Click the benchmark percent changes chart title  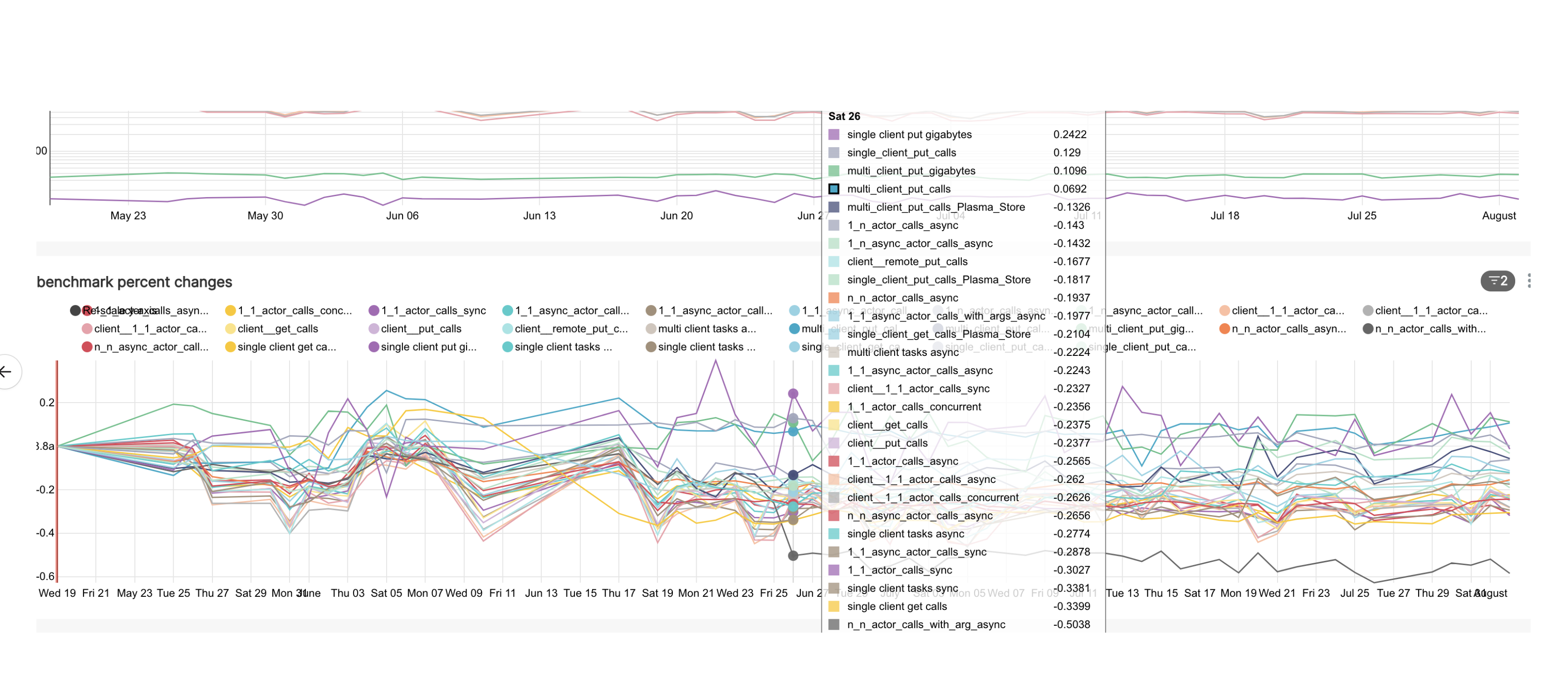tap(134, 281)
